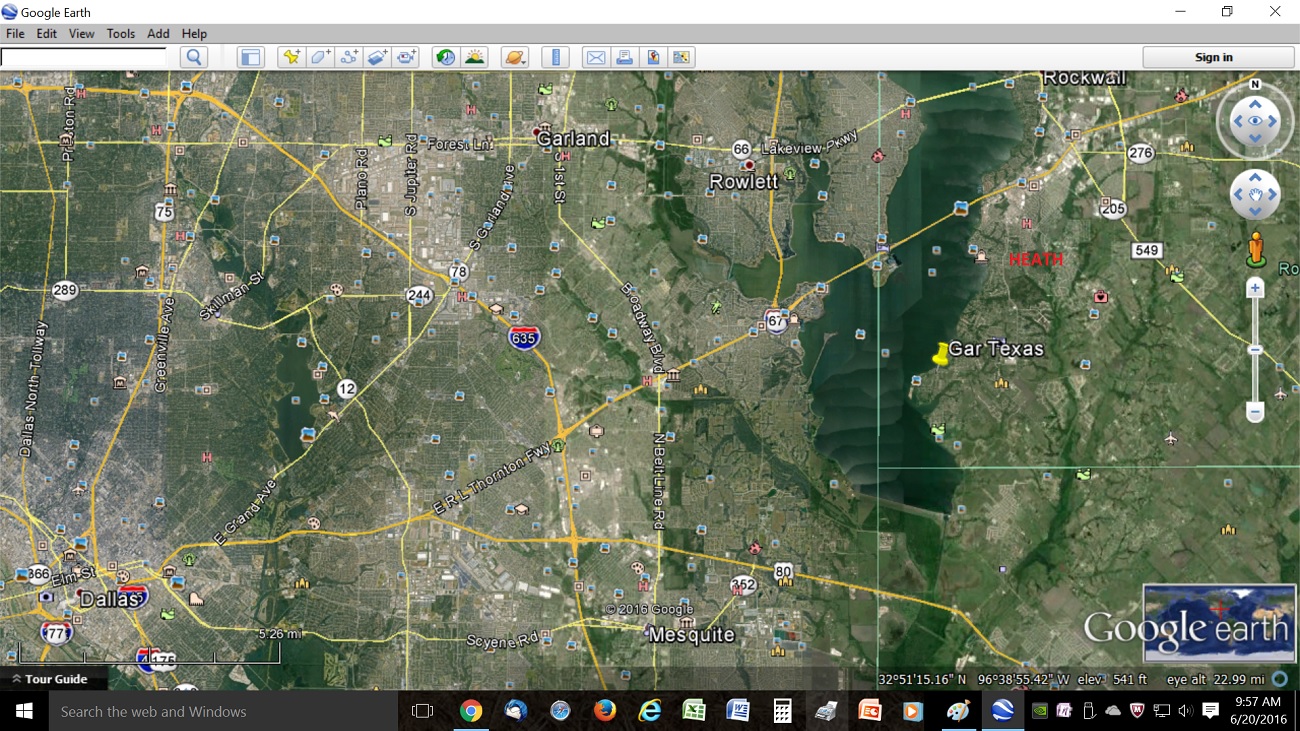This screenshot has width=1300, height=731.
Task: Click the print icon in toolbar
Action: pos(625,57)
